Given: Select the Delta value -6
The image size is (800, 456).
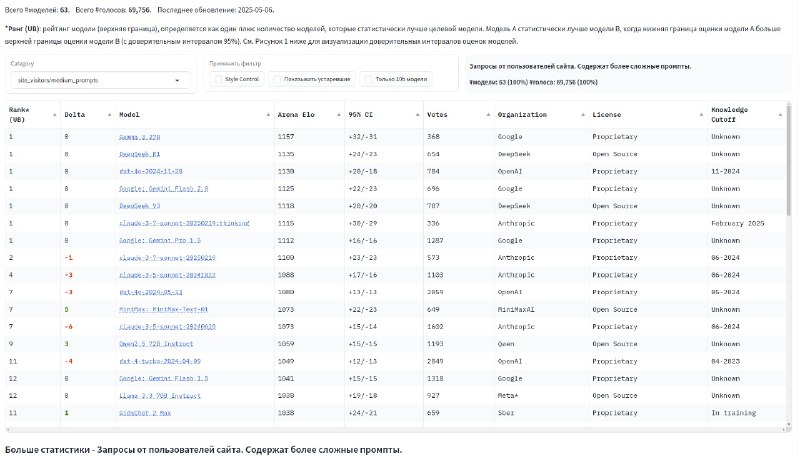Looking at the screenshot, I should pyautogui.click(x=68, y=327).
